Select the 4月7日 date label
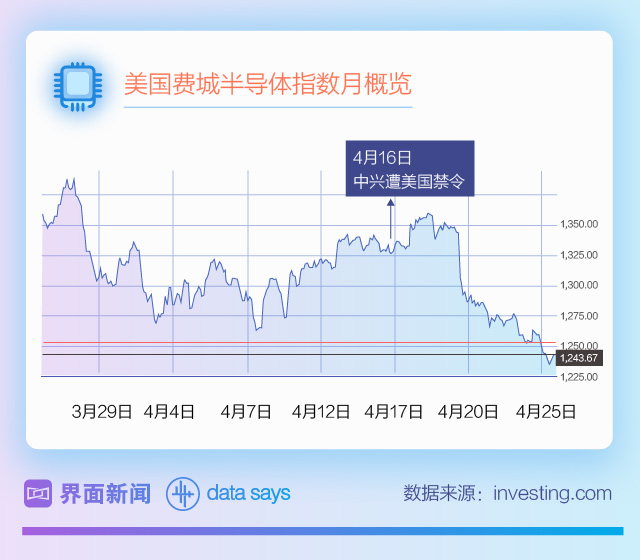The height and width of the screenshot is (560, 640). pos(246,411)
